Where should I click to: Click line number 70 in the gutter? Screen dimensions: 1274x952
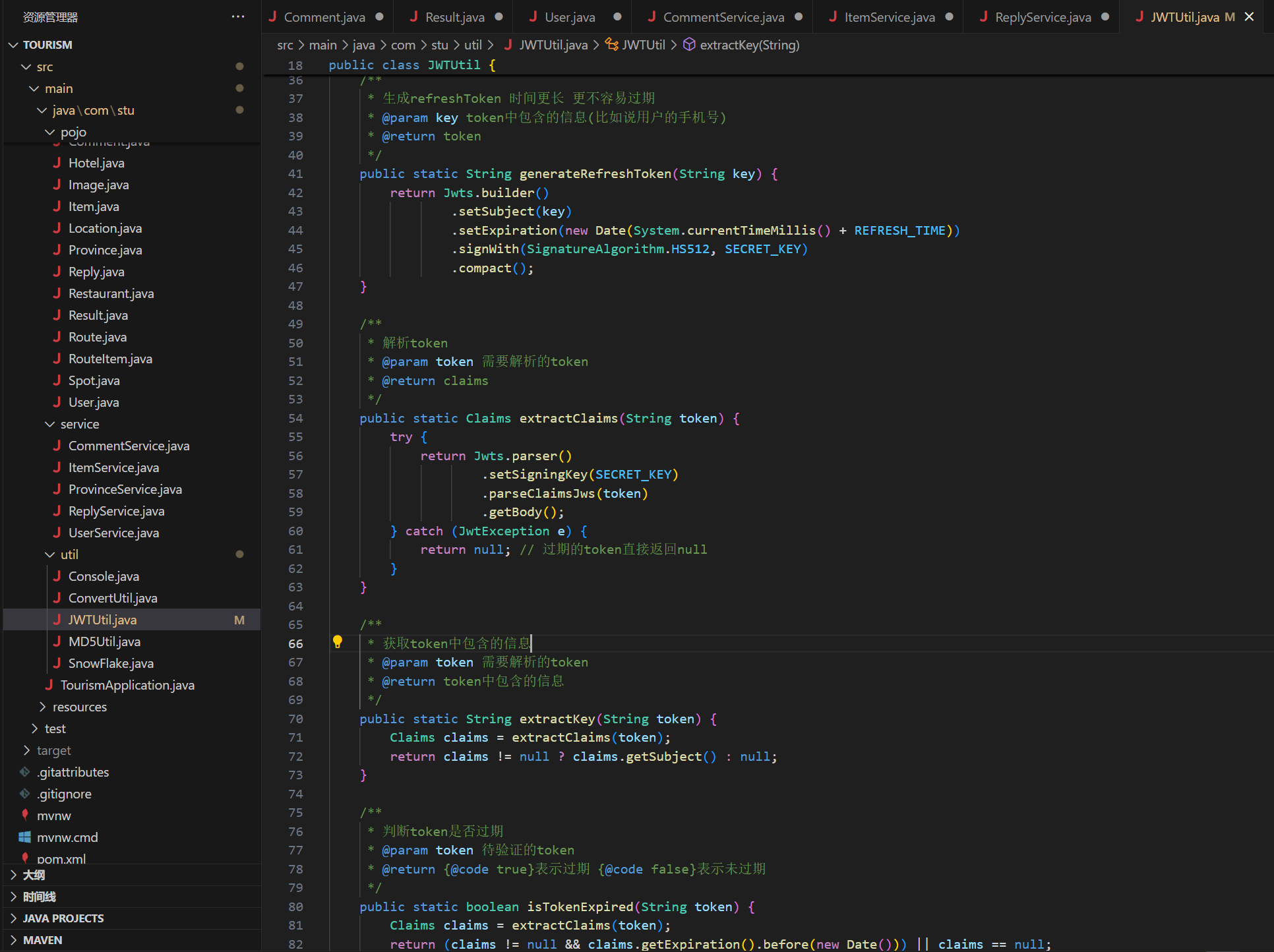coord(295,719)
